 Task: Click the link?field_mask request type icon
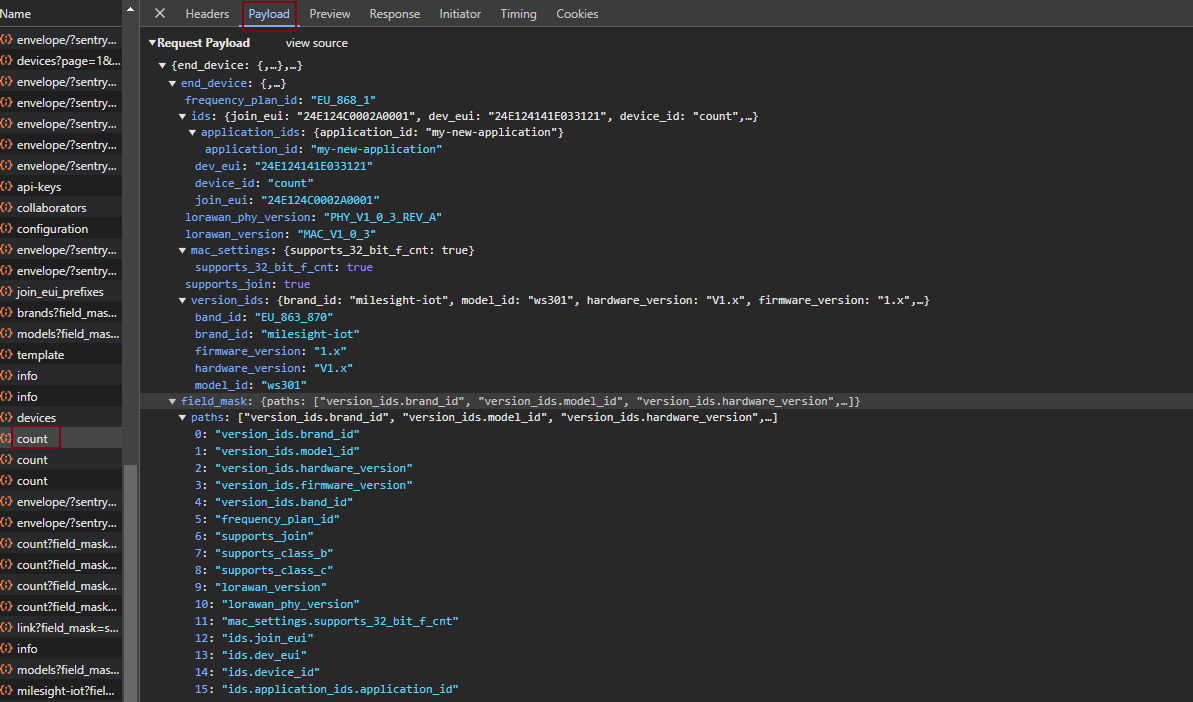6,627
